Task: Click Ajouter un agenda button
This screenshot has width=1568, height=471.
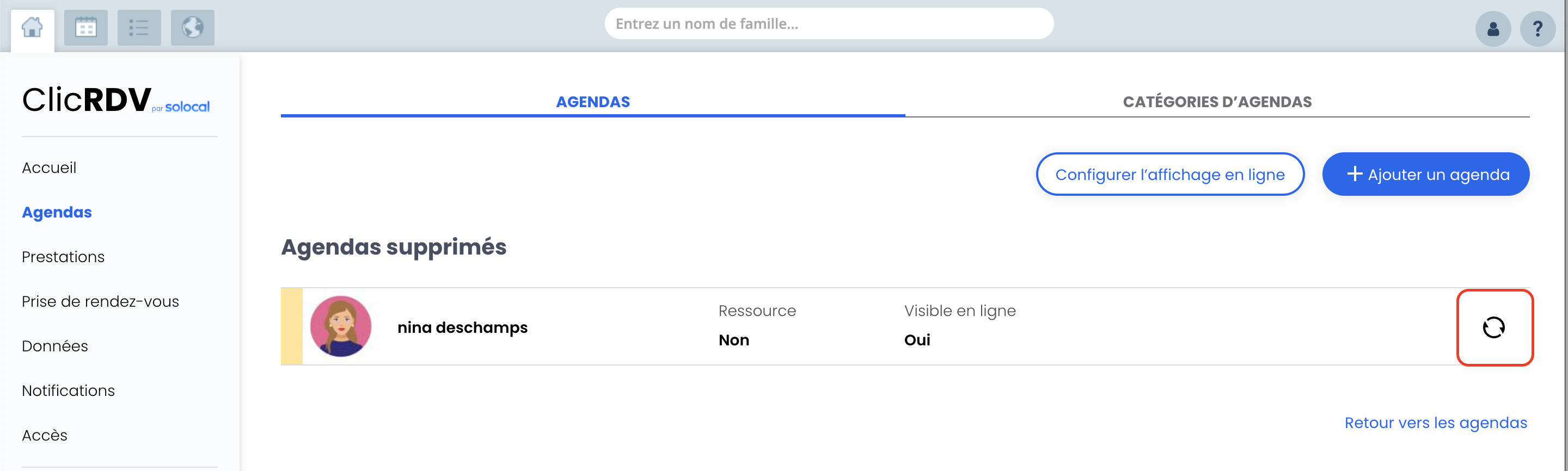Action: pos(1425,175)
